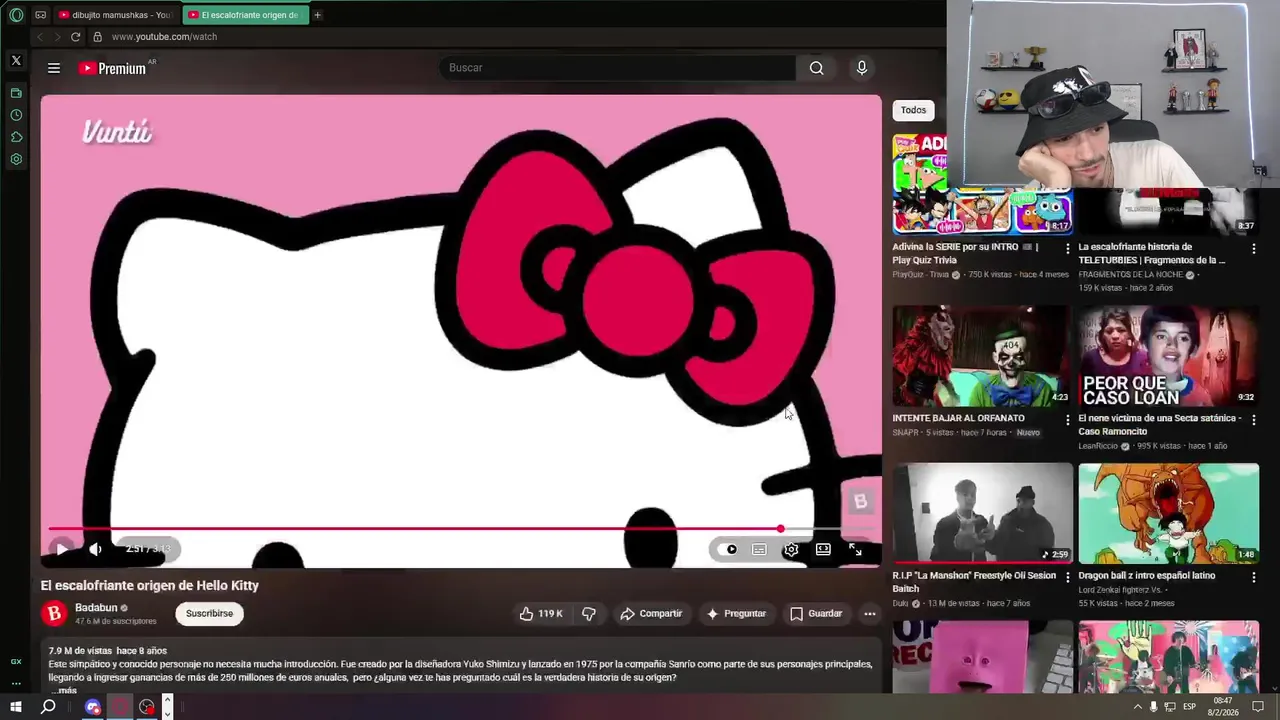Show hidden system tray icons

point(1137,707)
